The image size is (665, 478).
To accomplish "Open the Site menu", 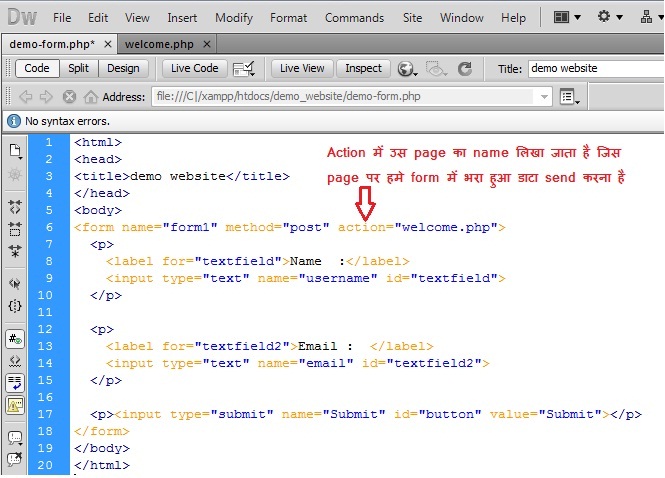I will 412,18.
